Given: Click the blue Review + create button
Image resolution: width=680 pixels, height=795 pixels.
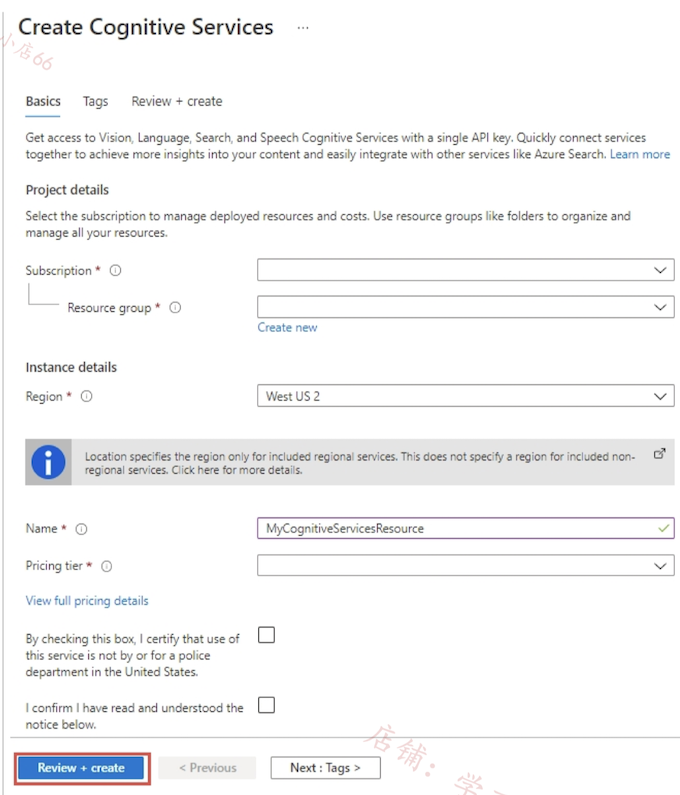Looking at the screenshot, I should 81,768.
